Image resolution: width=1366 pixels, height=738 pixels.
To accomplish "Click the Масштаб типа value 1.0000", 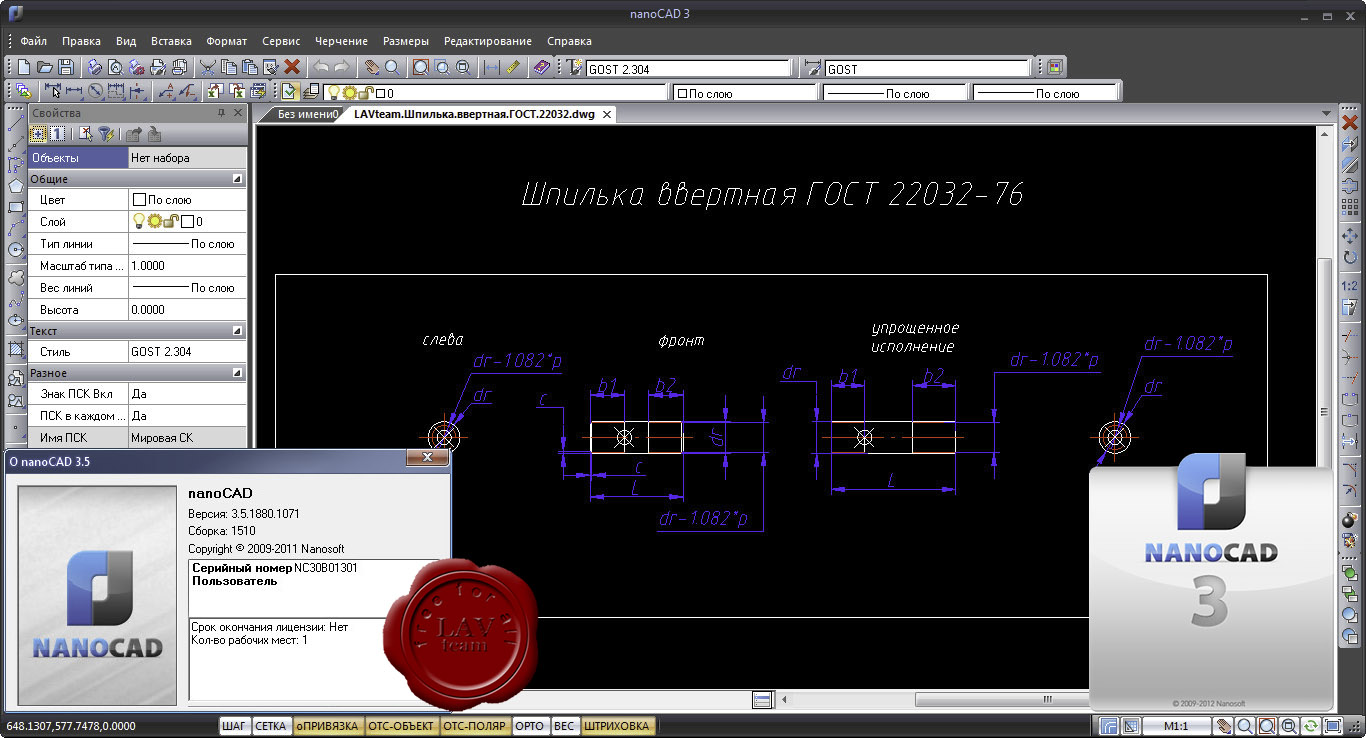I will [x=187, y=266].
